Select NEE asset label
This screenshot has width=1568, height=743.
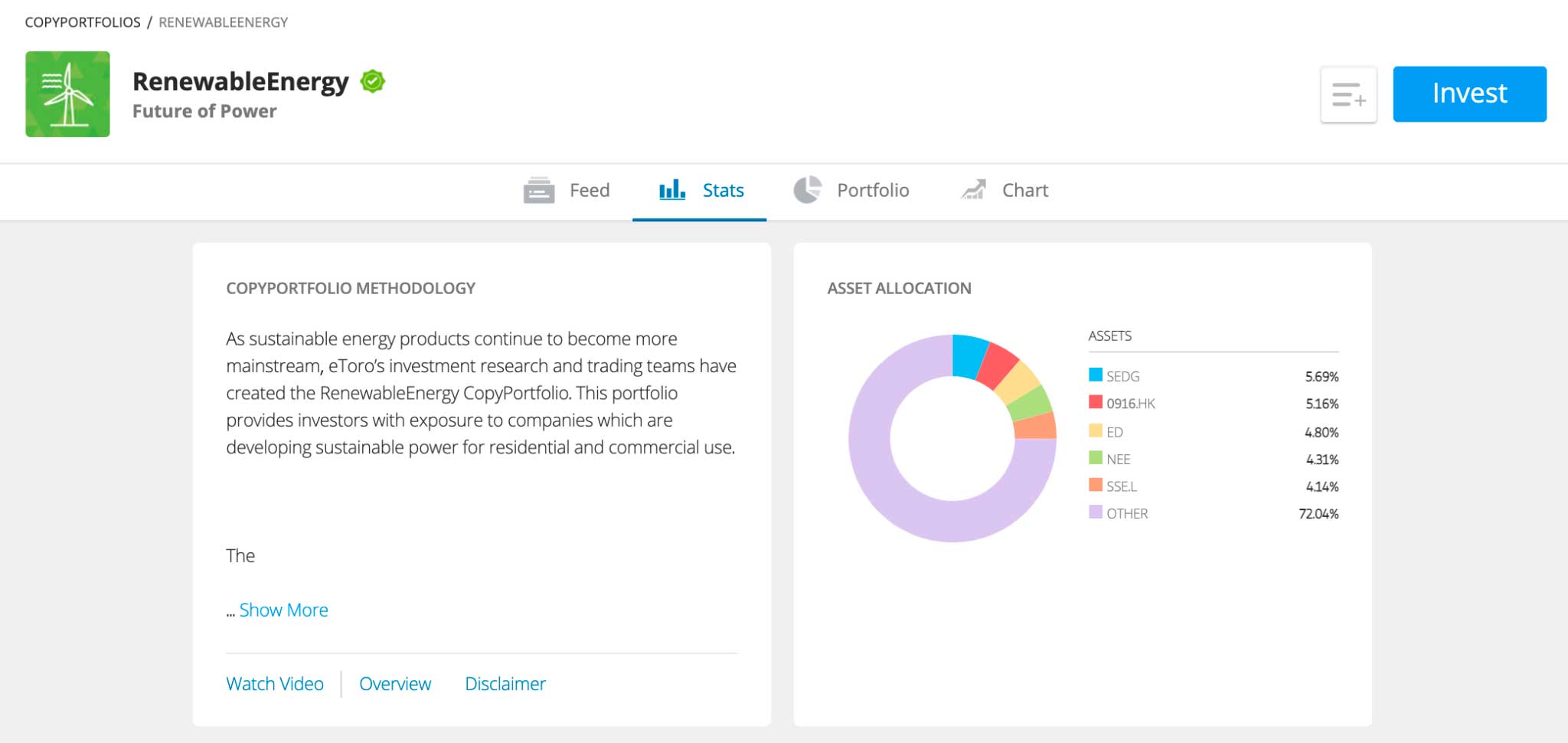pyautogui.click(x=1119, y=460)
